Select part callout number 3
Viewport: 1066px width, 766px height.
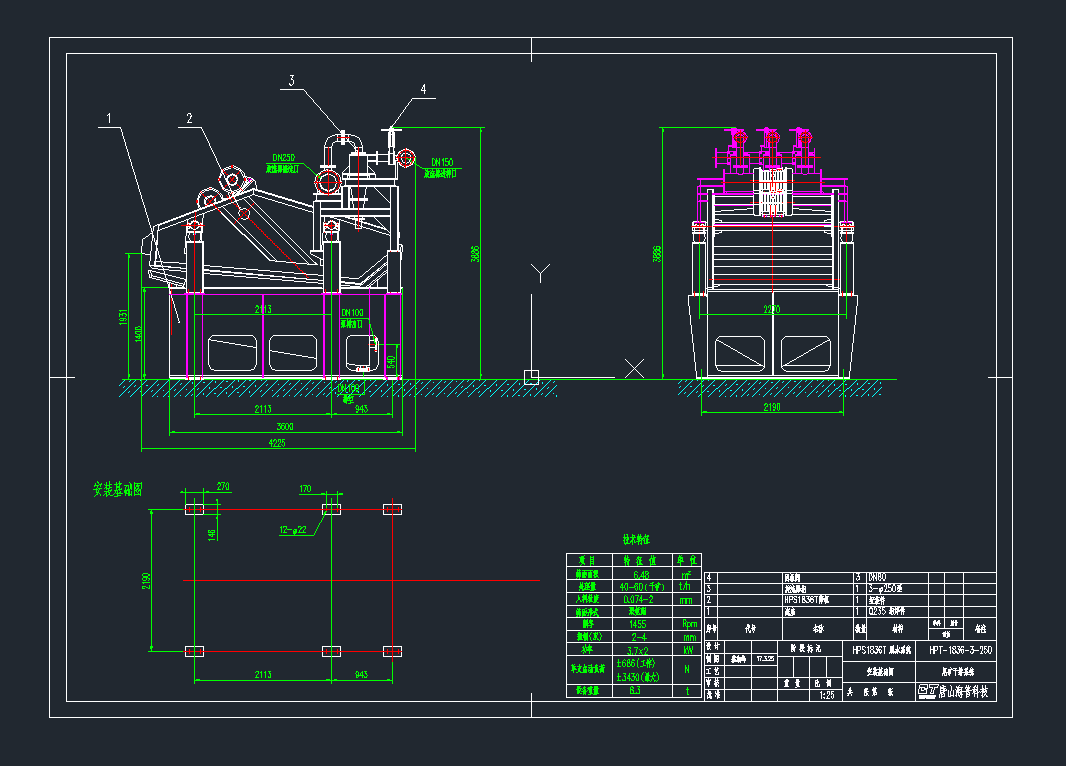pyautogui.click(x=291, y=81)
